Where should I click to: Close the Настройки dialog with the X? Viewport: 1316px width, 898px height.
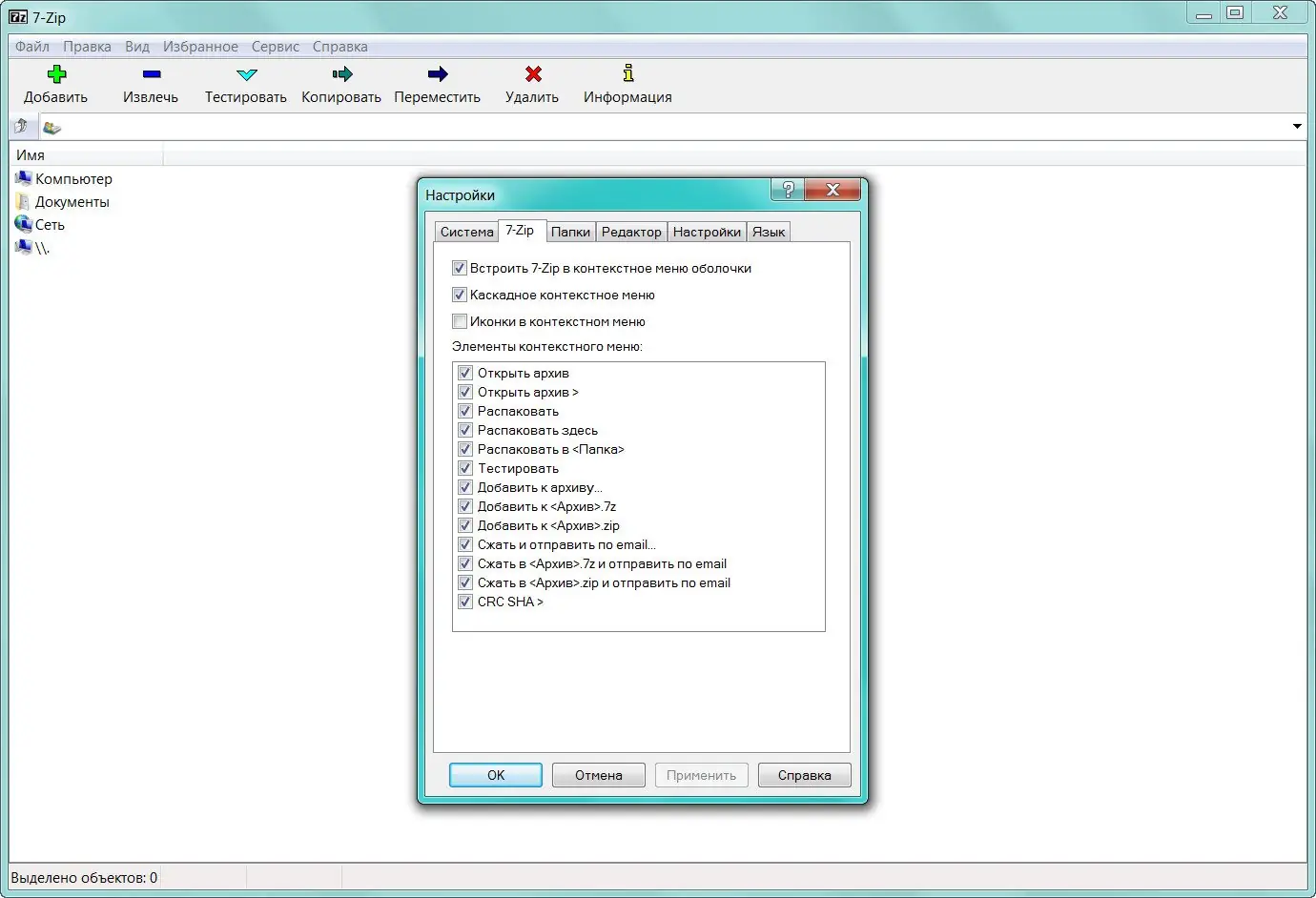(833, 190)
